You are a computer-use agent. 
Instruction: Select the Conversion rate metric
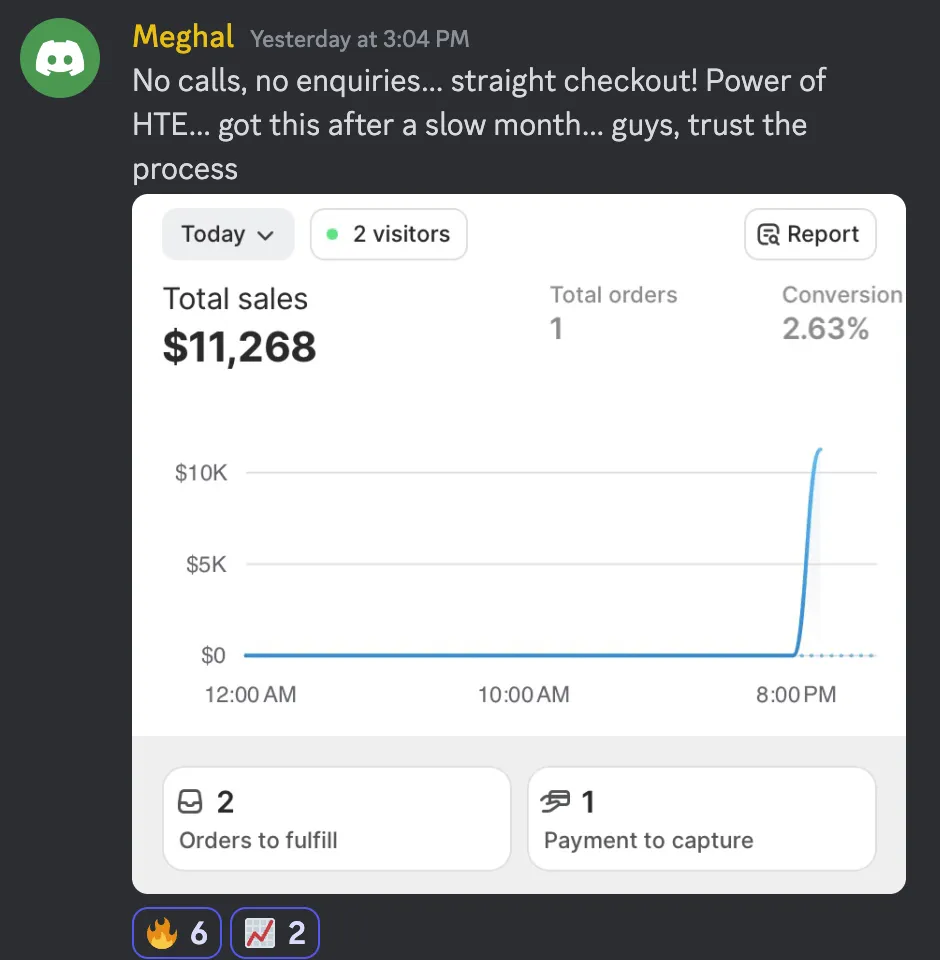(x=842, y=312)
